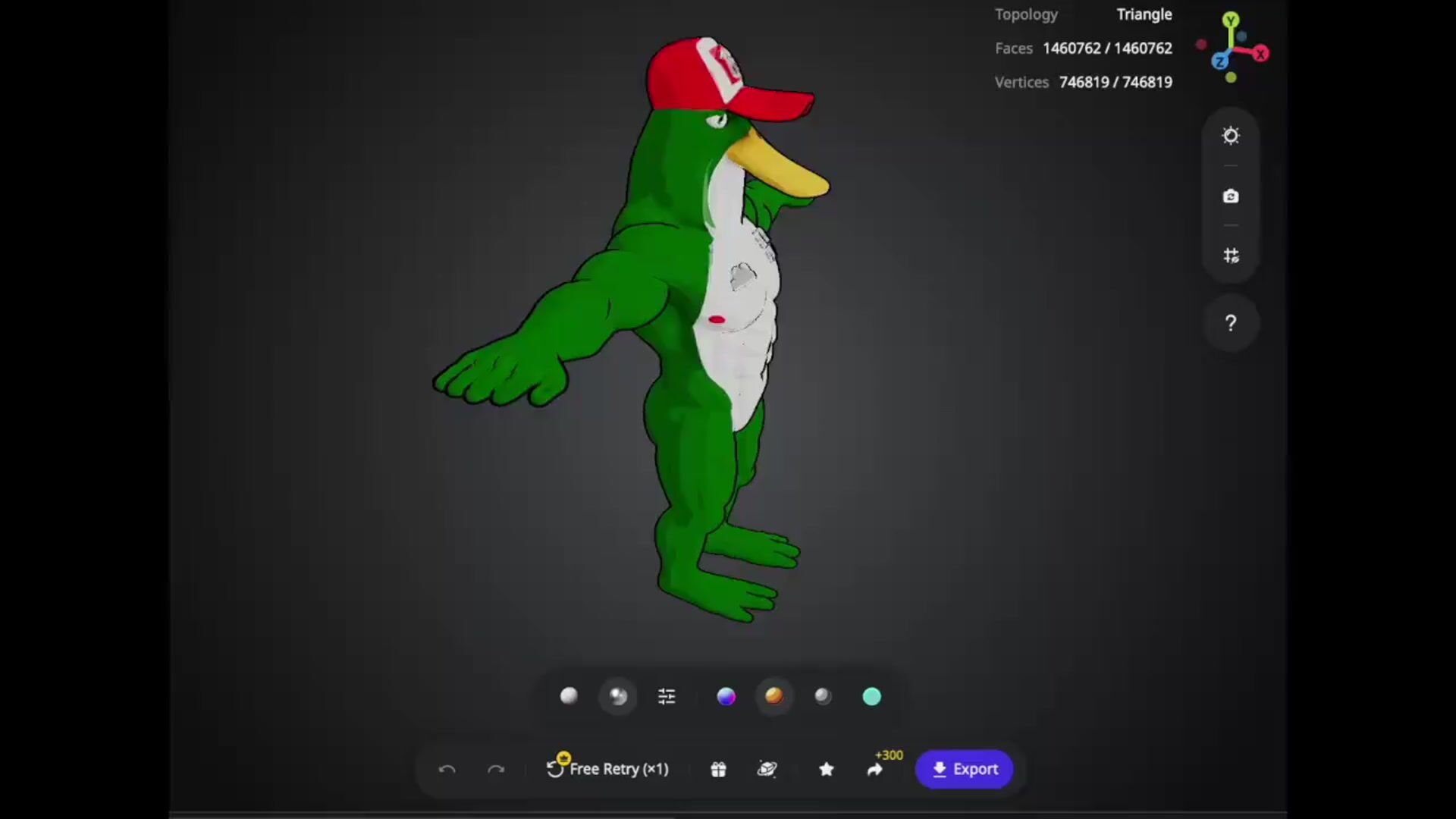Viewport: 1456px width, 819px height.
Task: Click the star favorite icon
Action: [x=827, y=770]
